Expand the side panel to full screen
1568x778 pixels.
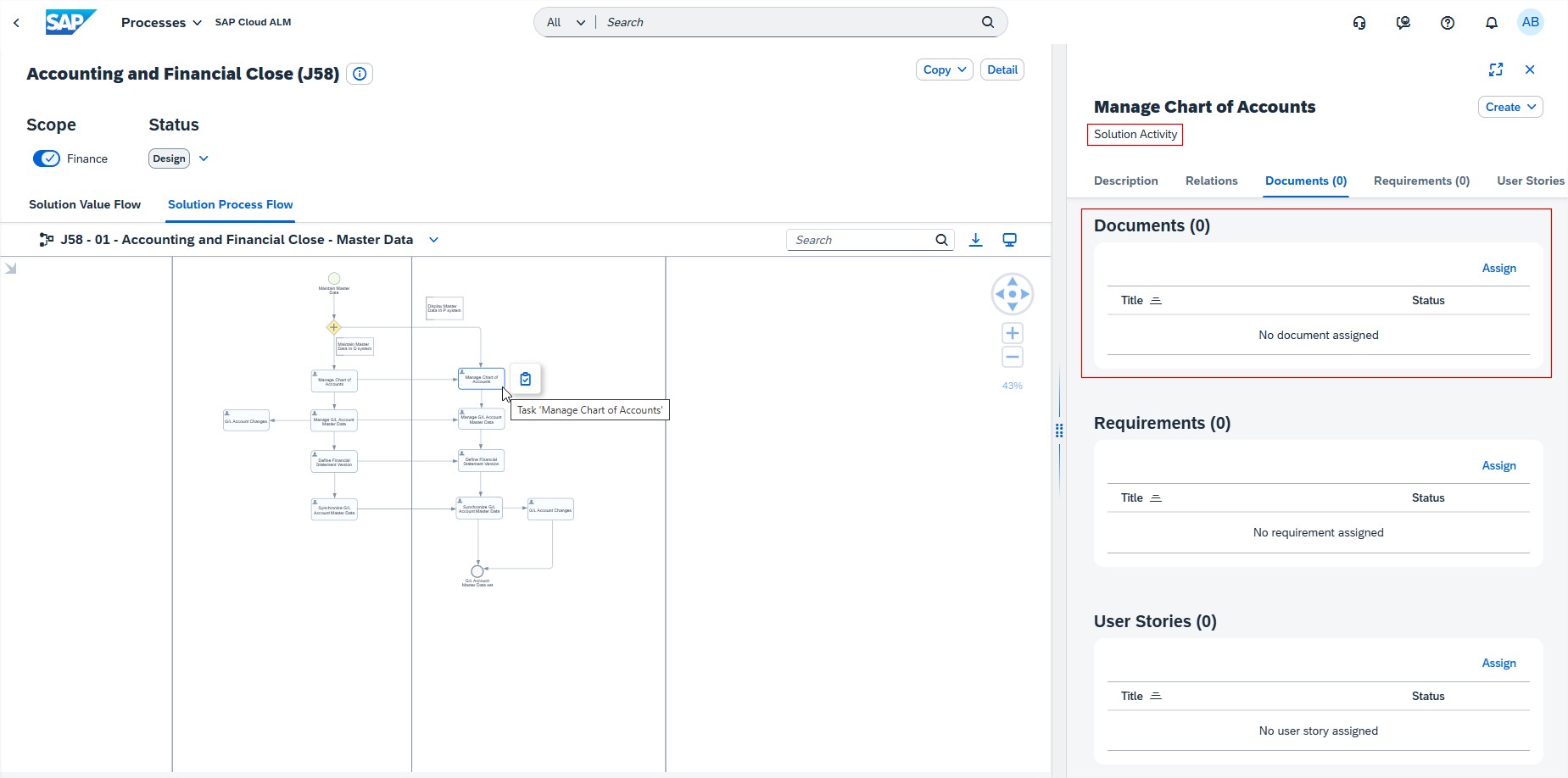click(x=1495, y=69)
